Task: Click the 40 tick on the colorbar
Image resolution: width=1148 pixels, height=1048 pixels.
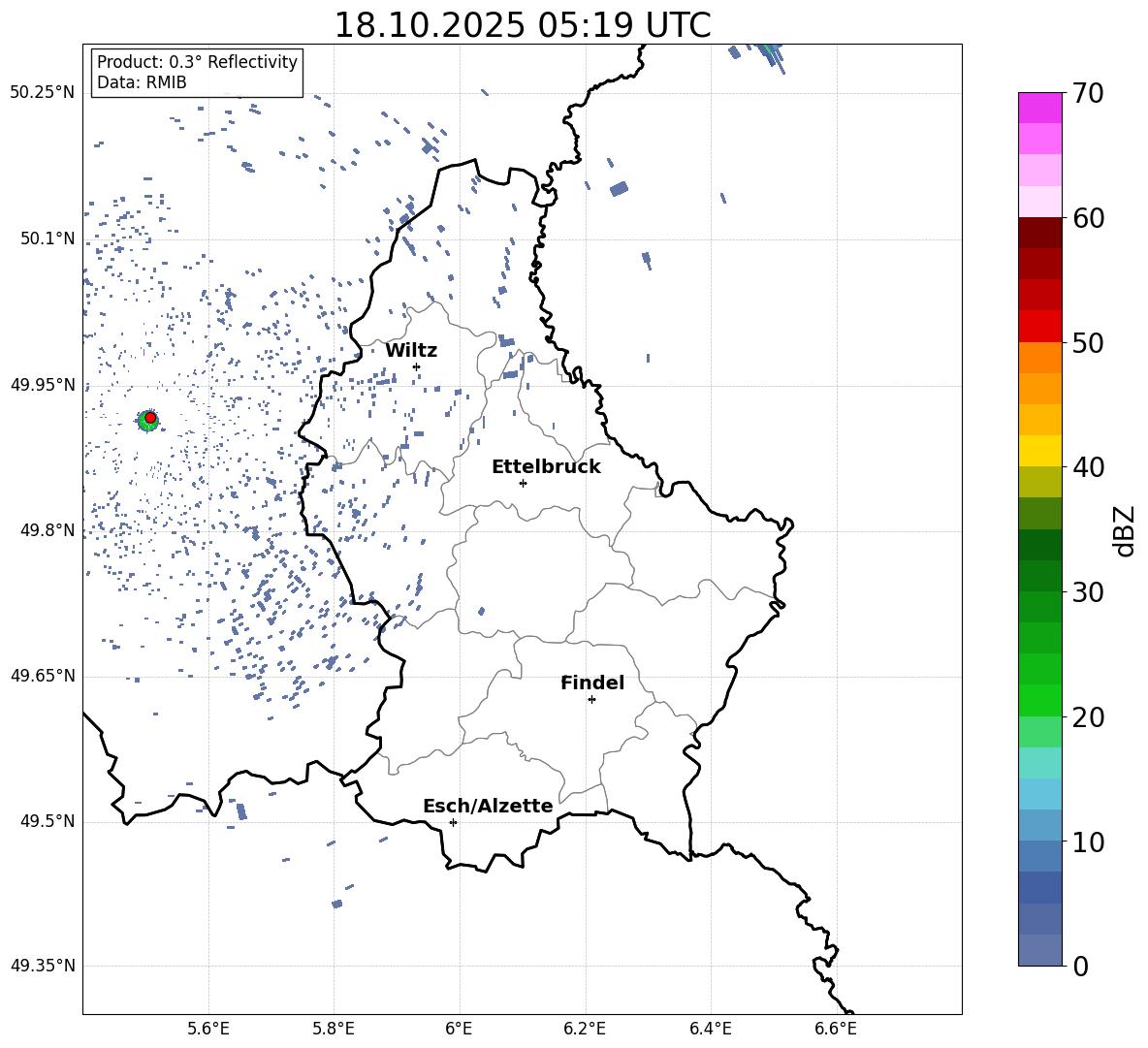Action: coord(1088,467)
